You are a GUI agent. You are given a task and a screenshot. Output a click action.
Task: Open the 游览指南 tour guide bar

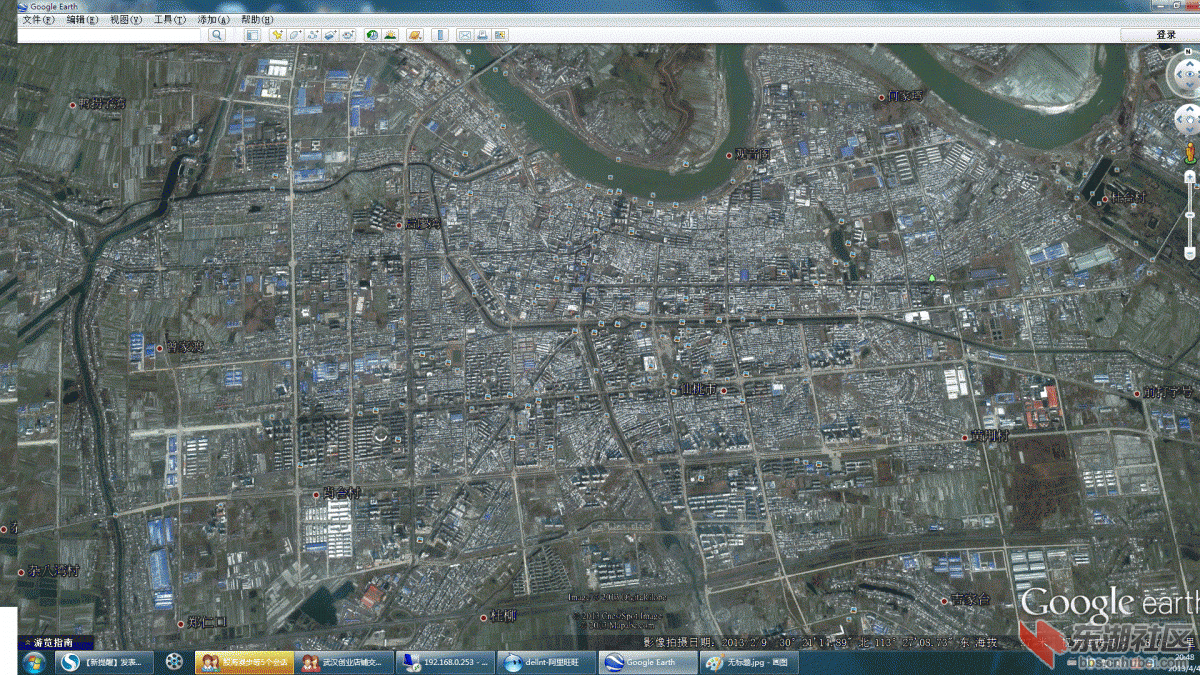click(56, 643)
